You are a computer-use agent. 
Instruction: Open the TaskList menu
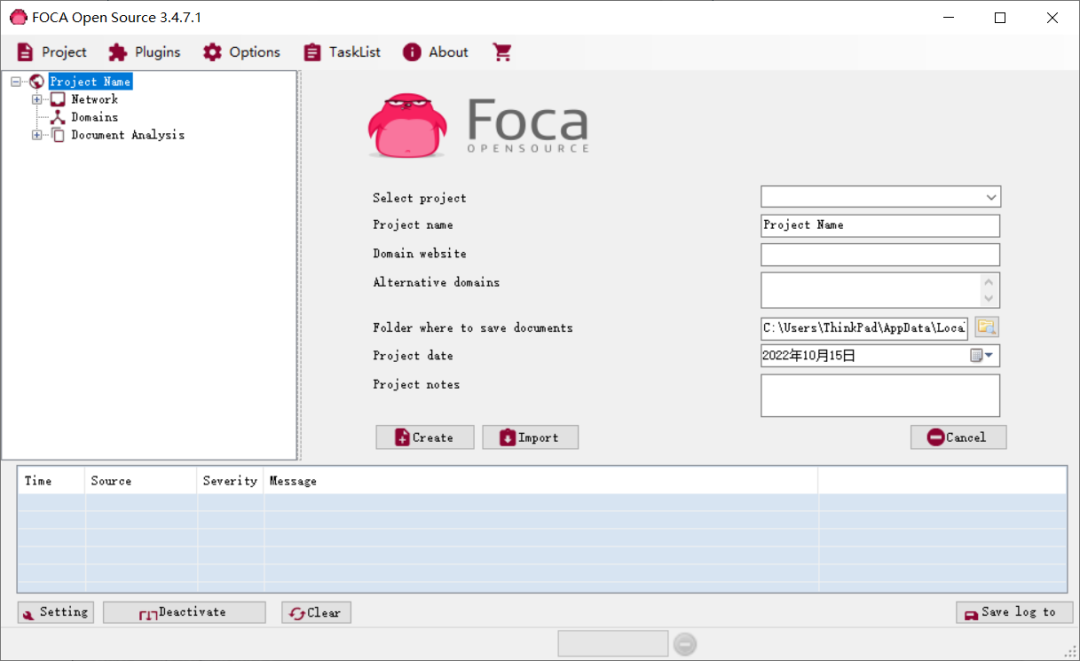point(342,52)
